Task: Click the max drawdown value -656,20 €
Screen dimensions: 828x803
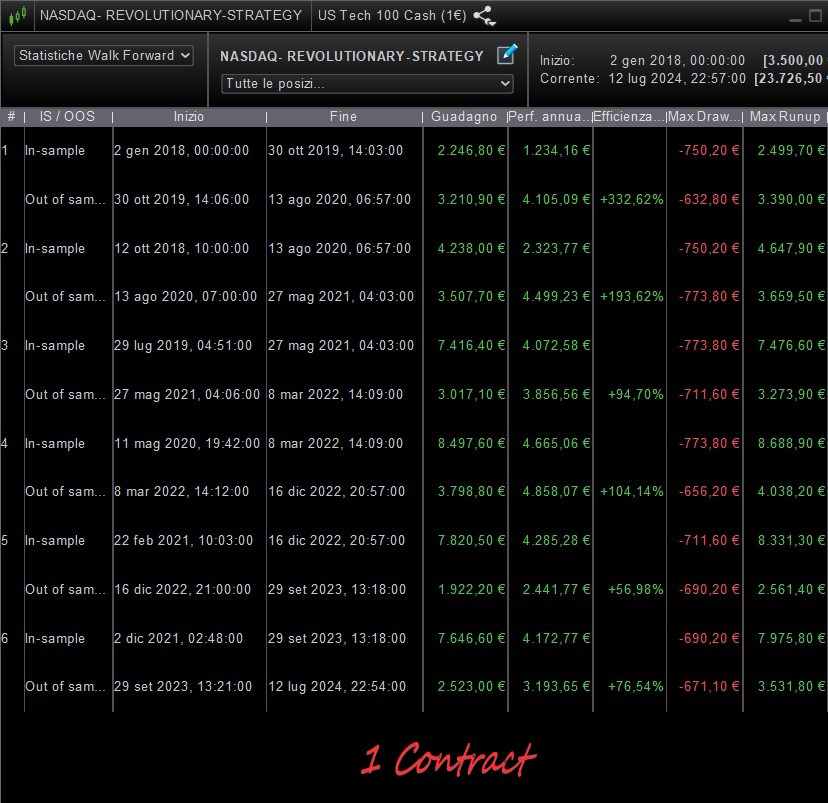Action: coord(709,492)
